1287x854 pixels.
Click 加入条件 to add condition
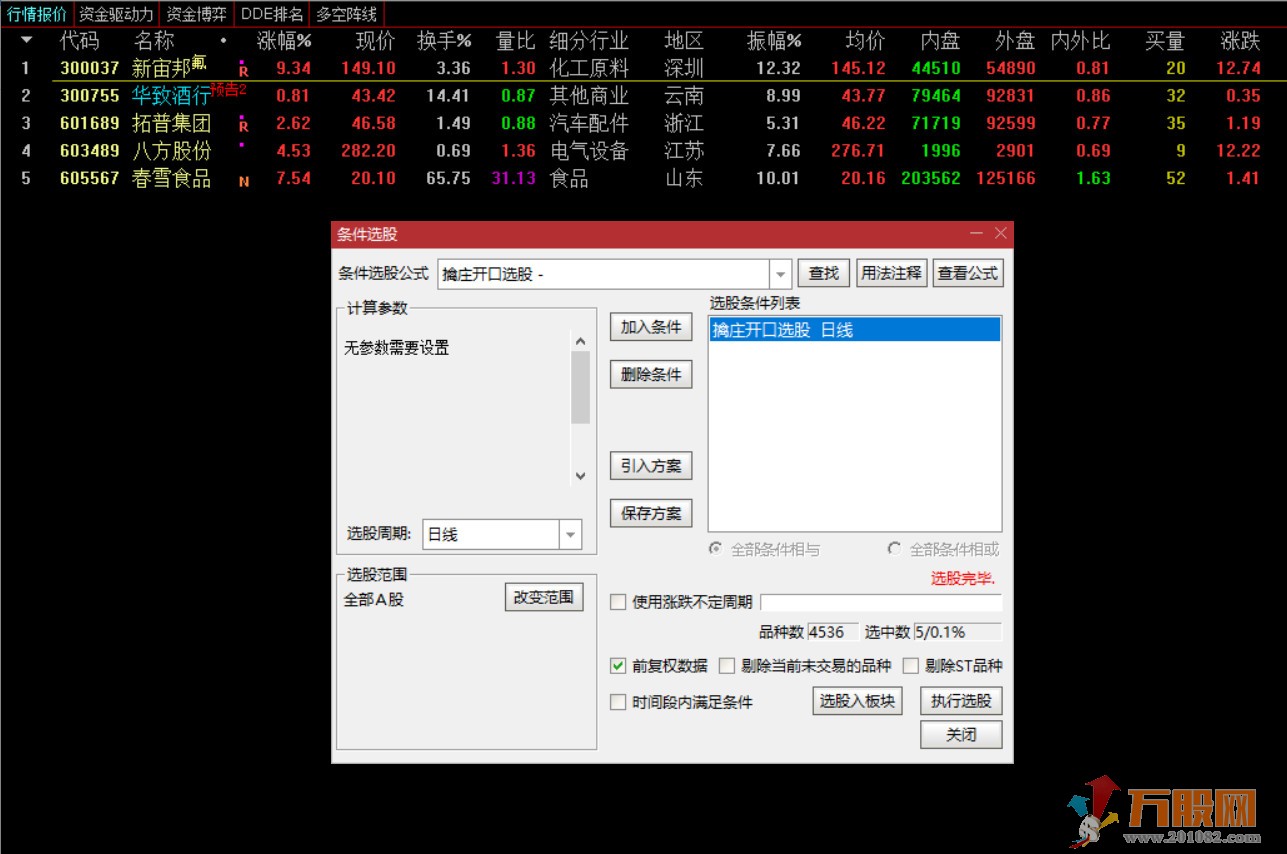click(x=651, y=327)
